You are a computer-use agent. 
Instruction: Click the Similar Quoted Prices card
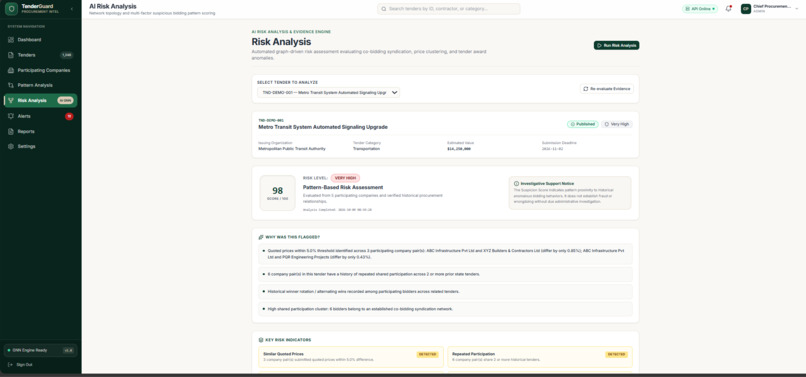click(x=351, y=357)
